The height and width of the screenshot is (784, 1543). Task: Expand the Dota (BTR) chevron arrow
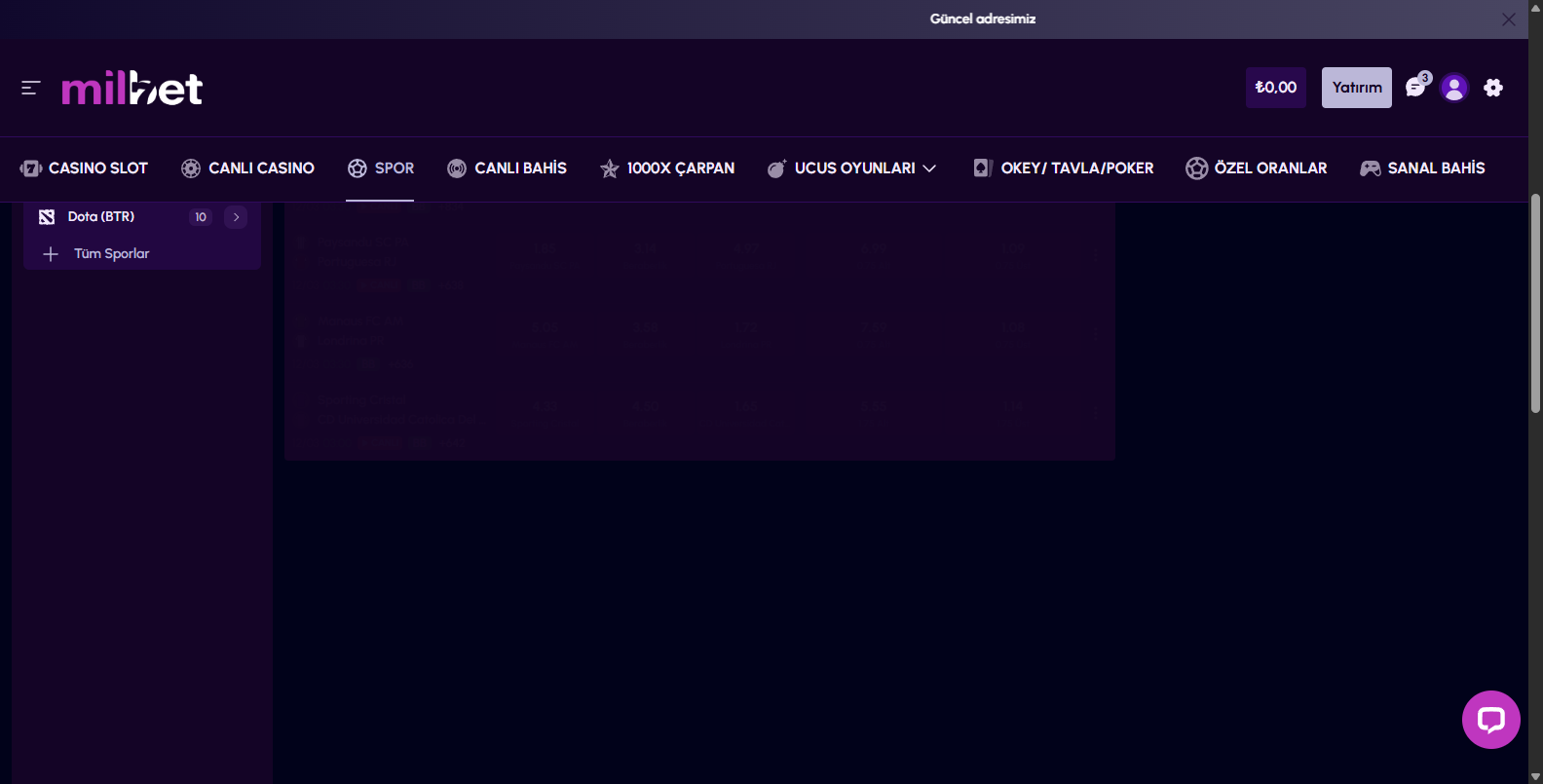pyautogui.click(x=236, y=217)
